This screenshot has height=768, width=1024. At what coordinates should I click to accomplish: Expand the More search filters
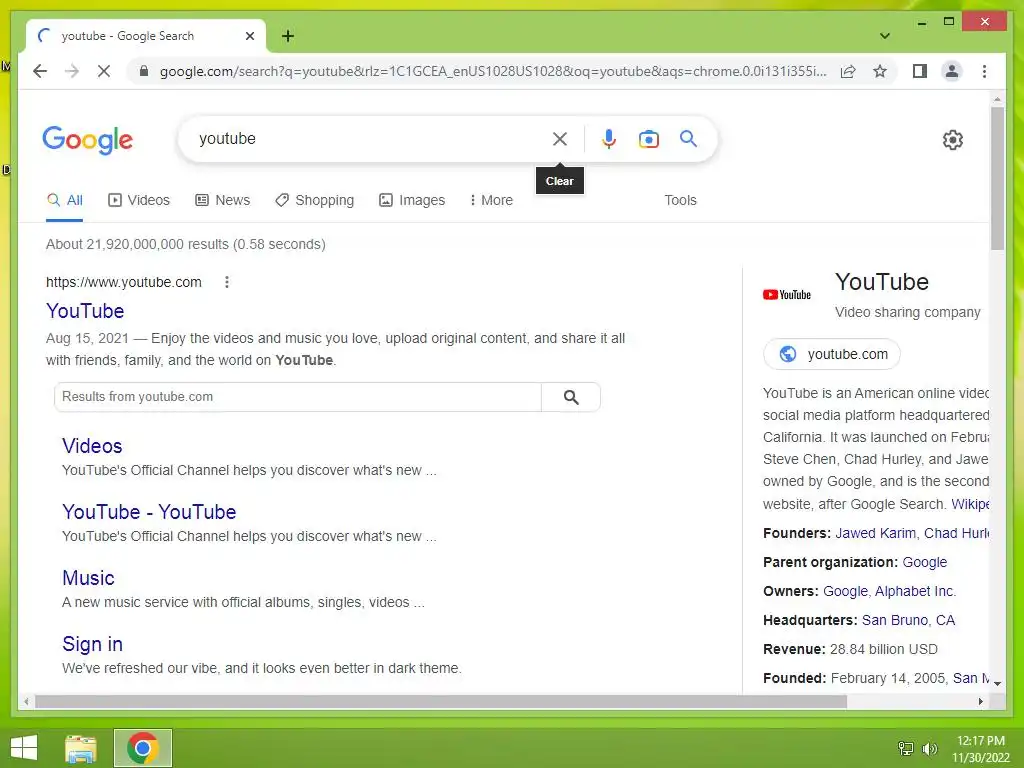491,200
